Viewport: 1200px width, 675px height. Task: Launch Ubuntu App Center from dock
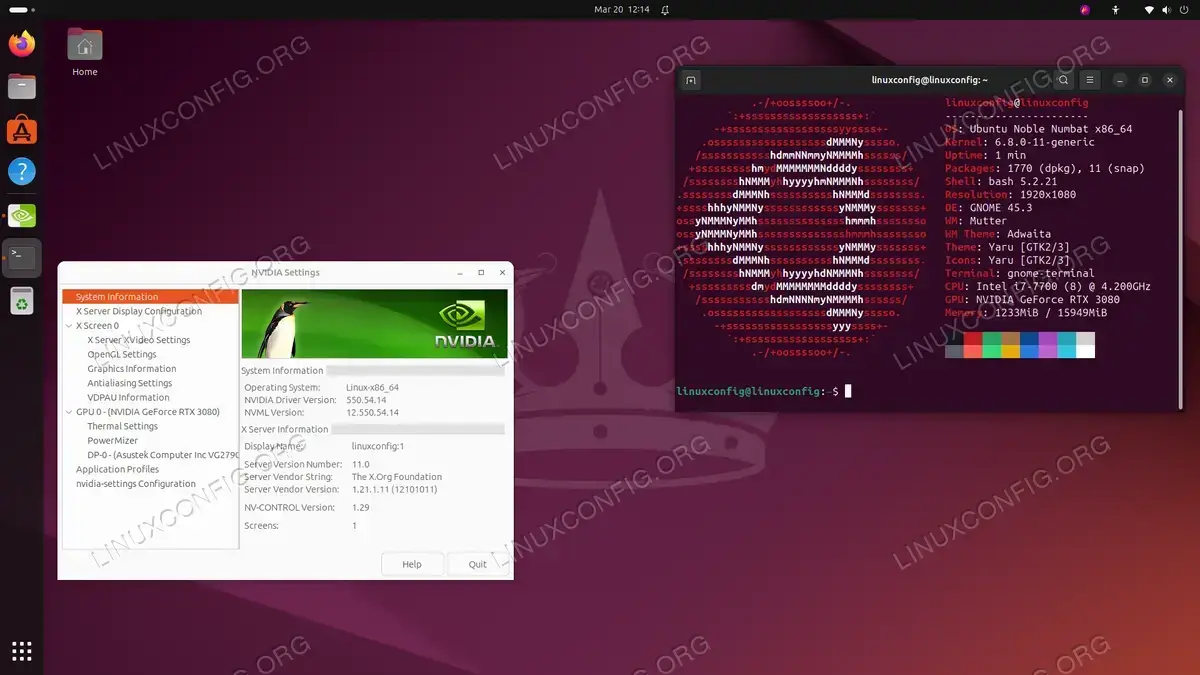[x=22, y=130]
